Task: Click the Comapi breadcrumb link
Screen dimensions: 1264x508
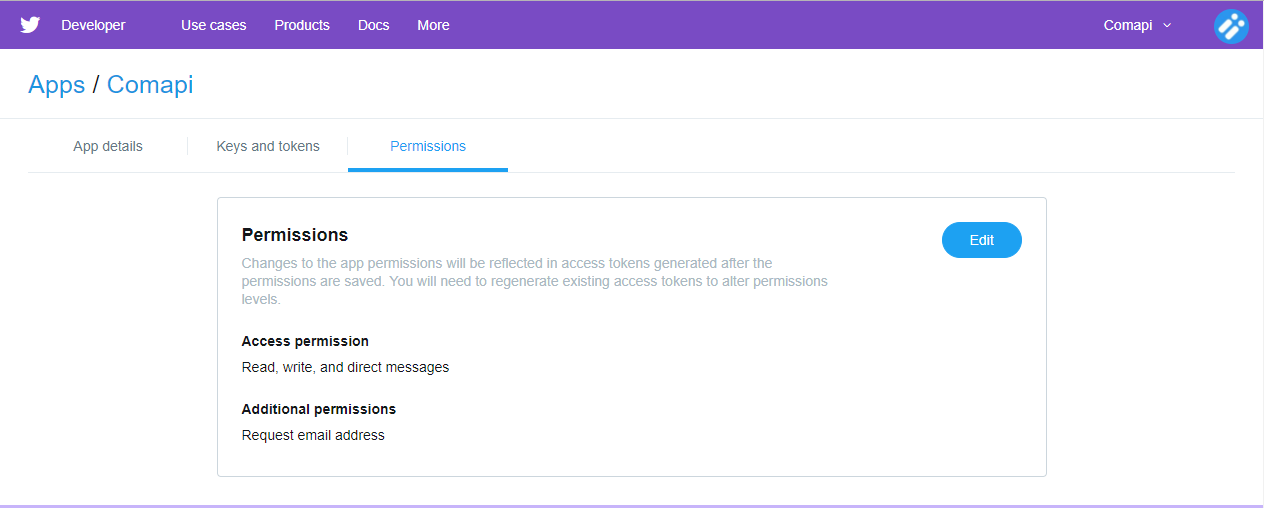Action: point(150,85)
